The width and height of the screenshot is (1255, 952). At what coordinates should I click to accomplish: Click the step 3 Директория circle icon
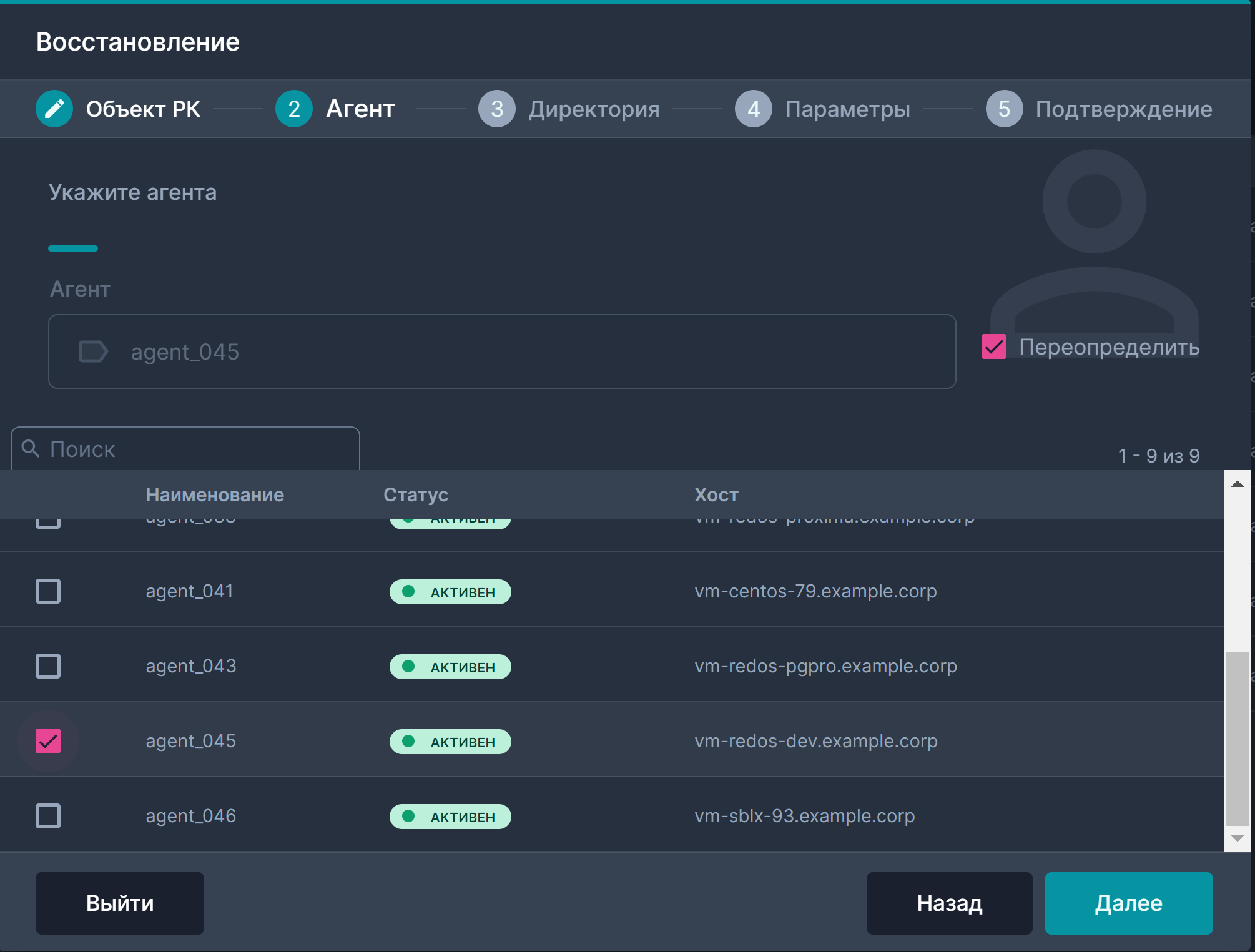(x=496, y=109)
